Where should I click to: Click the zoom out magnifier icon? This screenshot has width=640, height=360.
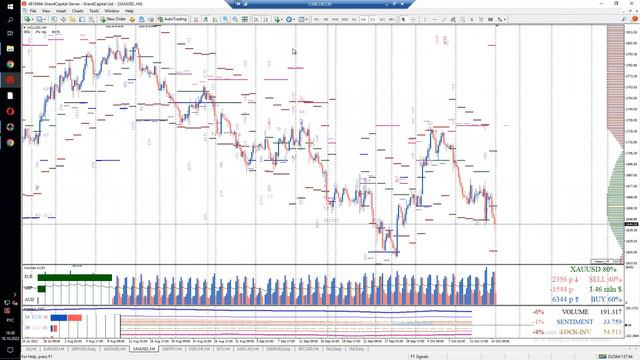click(235, 19)
